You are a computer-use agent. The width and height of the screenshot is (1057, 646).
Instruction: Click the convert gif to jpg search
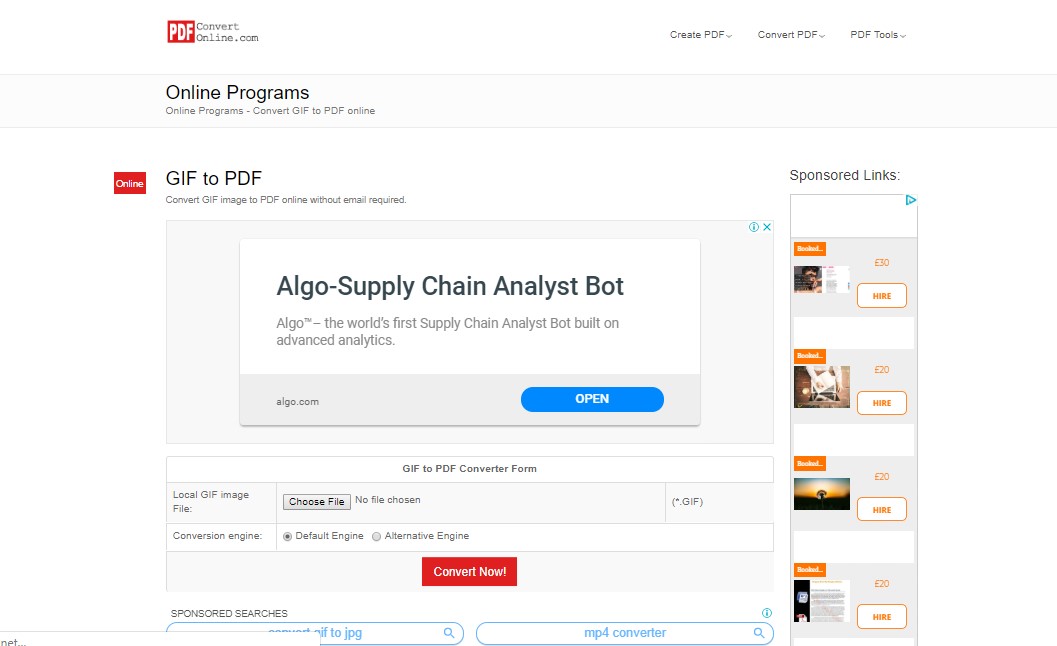click(315, 633)
